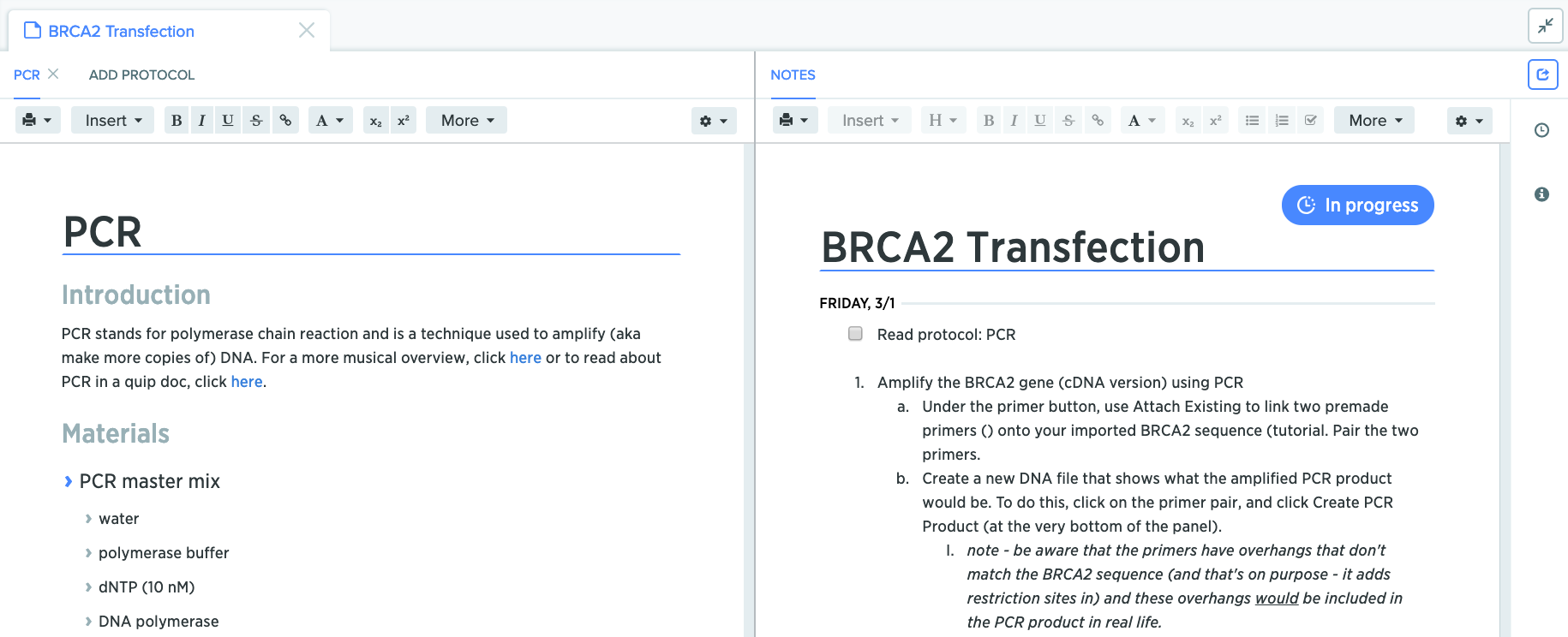Collapse the panel with the shrink arrows icon
This screenshot has height=637, width=1568.
tap(1545, 26)
